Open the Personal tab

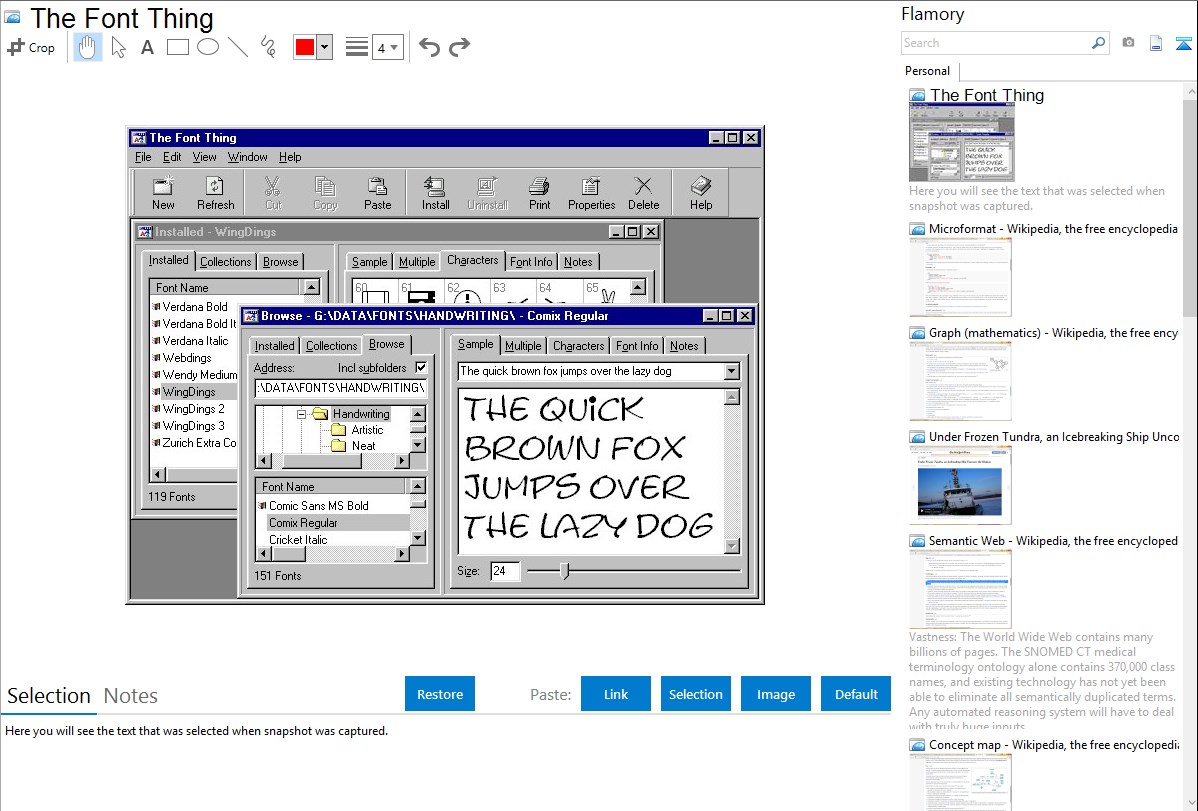(928, 71)
